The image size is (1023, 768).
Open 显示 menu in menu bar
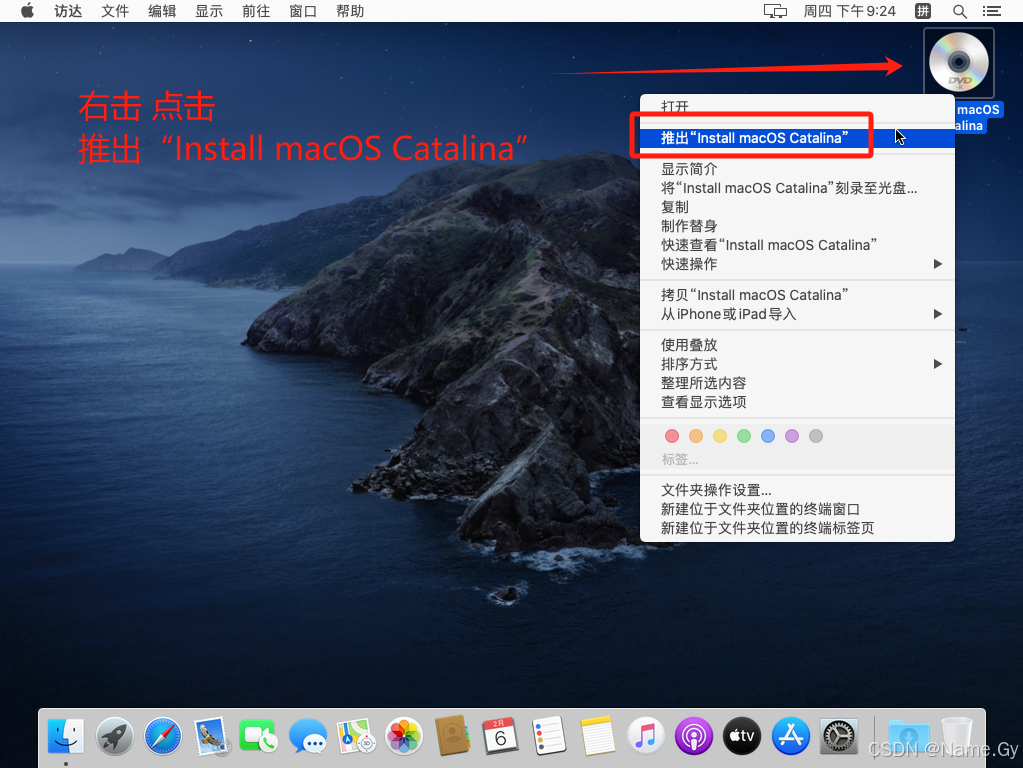point(209,11)
